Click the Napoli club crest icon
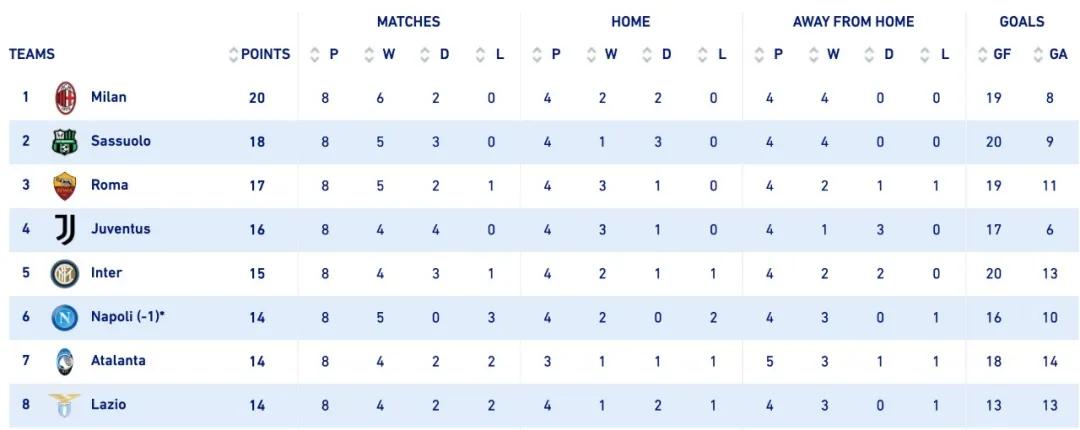This screenshot has width=1080, height=430. pyautogui.click(x=65, y=318)
